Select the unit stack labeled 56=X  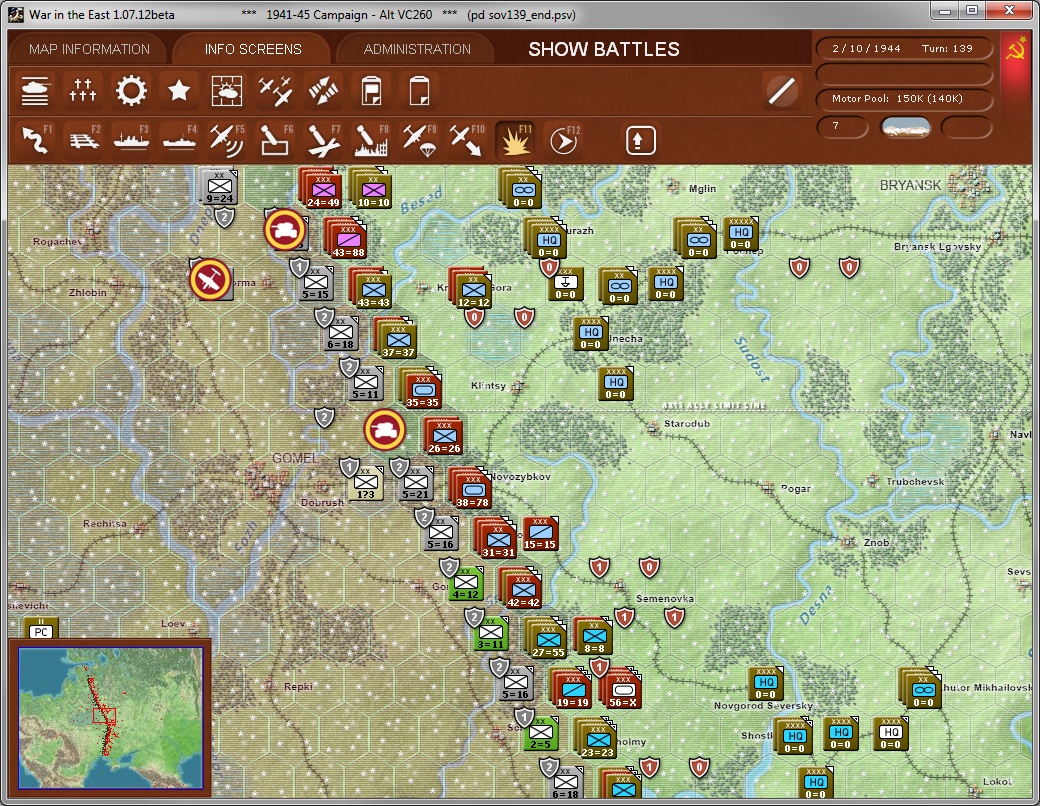622,690
